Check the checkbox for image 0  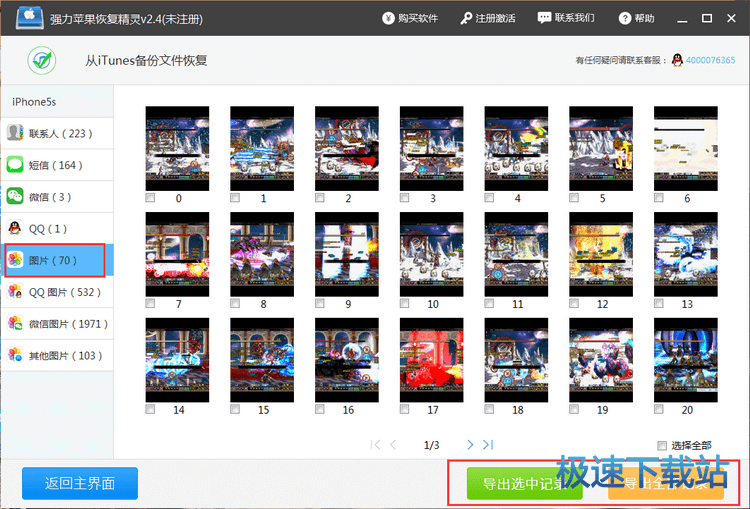[150, 198]
